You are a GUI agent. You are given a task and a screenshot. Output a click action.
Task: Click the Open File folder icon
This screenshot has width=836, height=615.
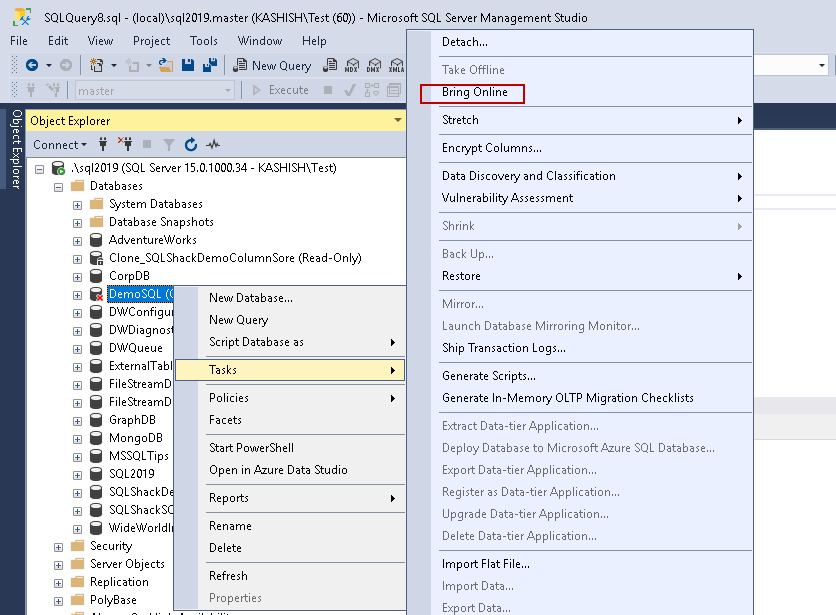[167, 66]
